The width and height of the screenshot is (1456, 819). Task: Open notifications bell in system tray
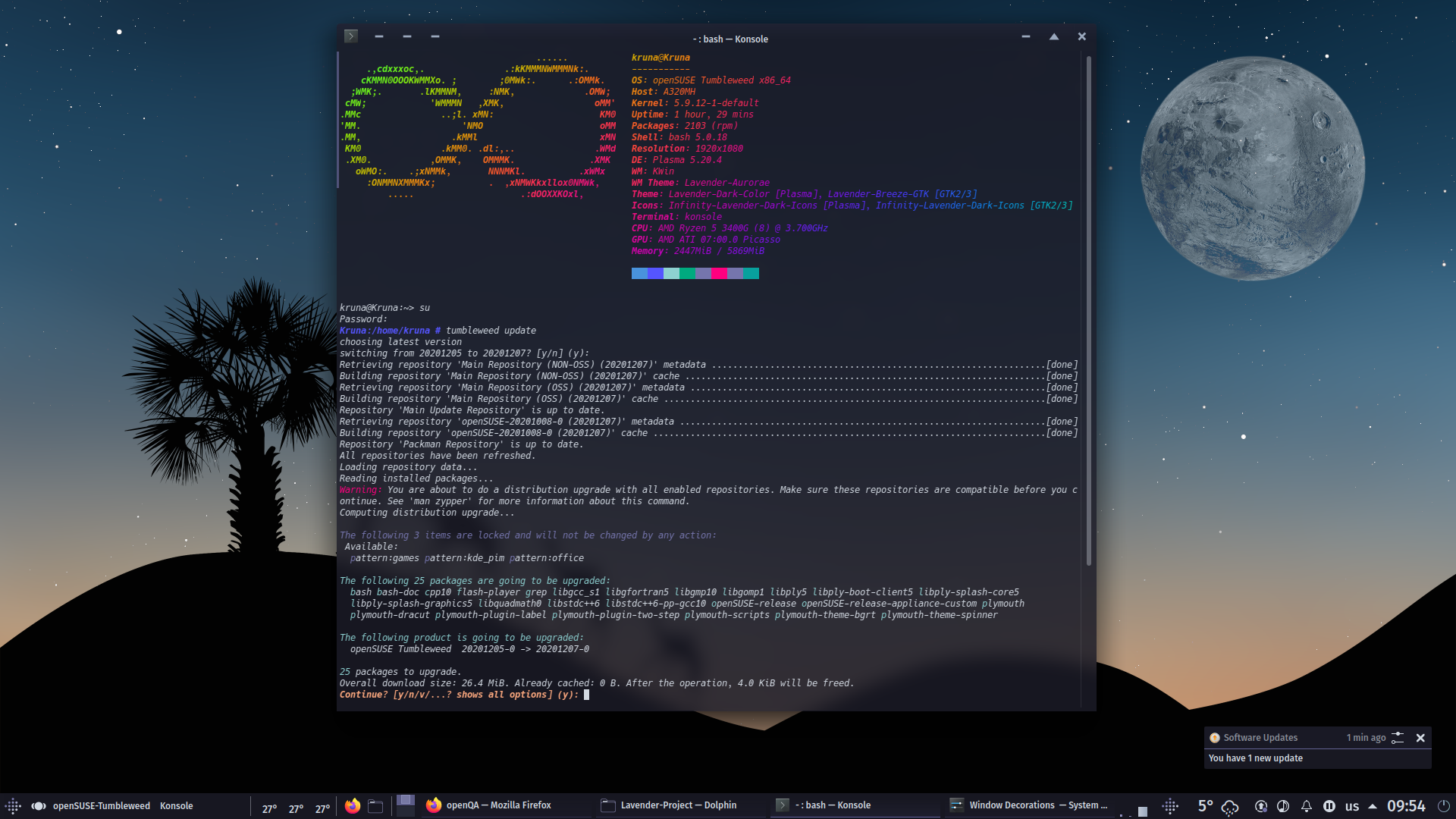click(1307, 806)
